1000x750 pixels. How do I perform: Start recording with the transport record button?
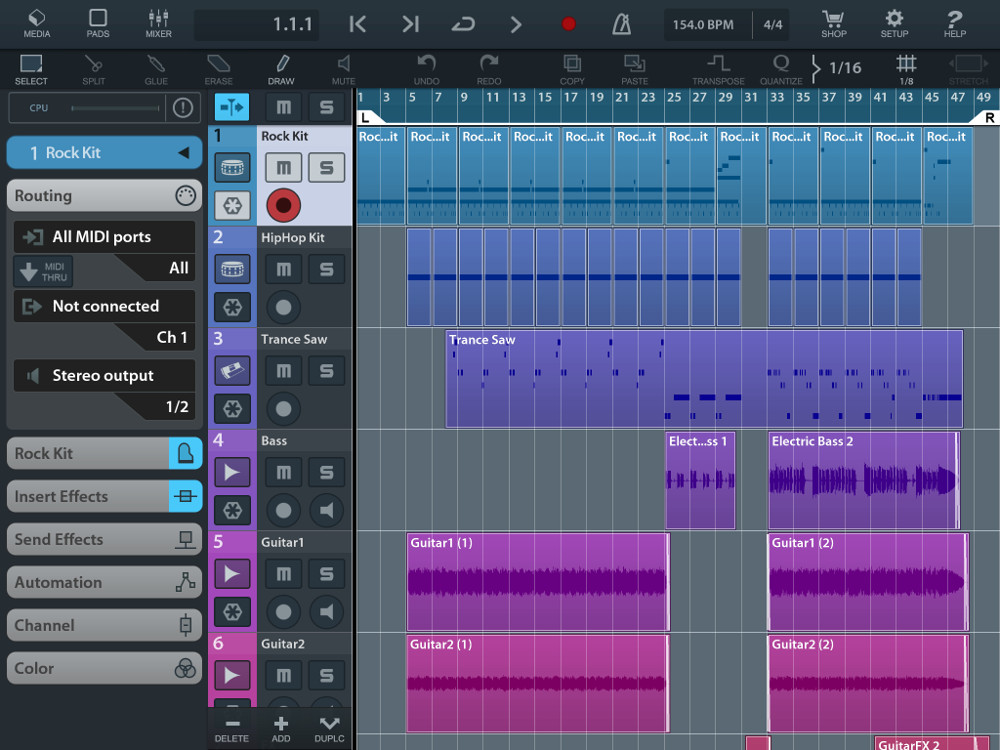tap(568, 24)
